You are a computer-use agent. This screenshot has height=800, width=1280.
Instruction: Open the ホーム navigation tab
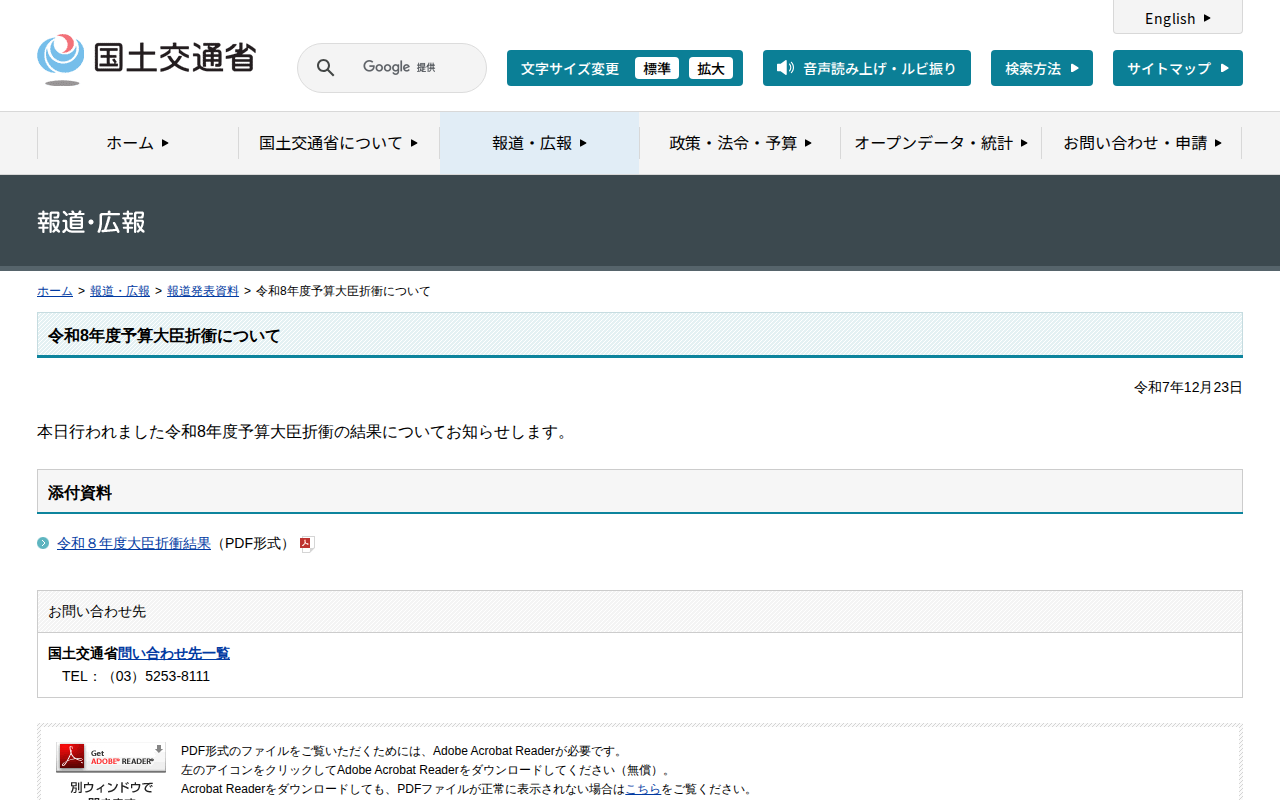(x=138, y=143)
